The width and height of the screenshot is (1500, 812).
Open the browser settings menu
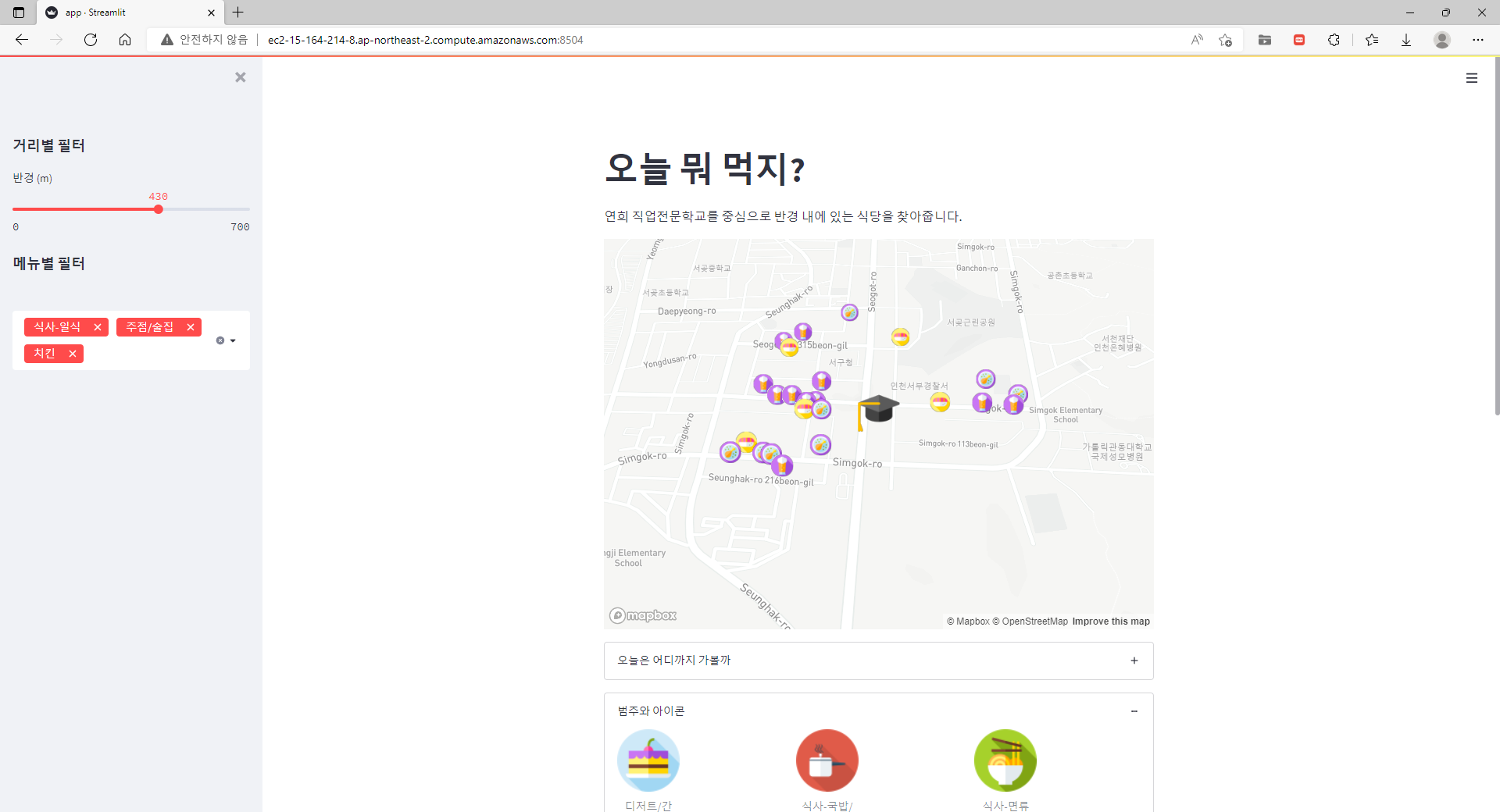(1478, 40)
